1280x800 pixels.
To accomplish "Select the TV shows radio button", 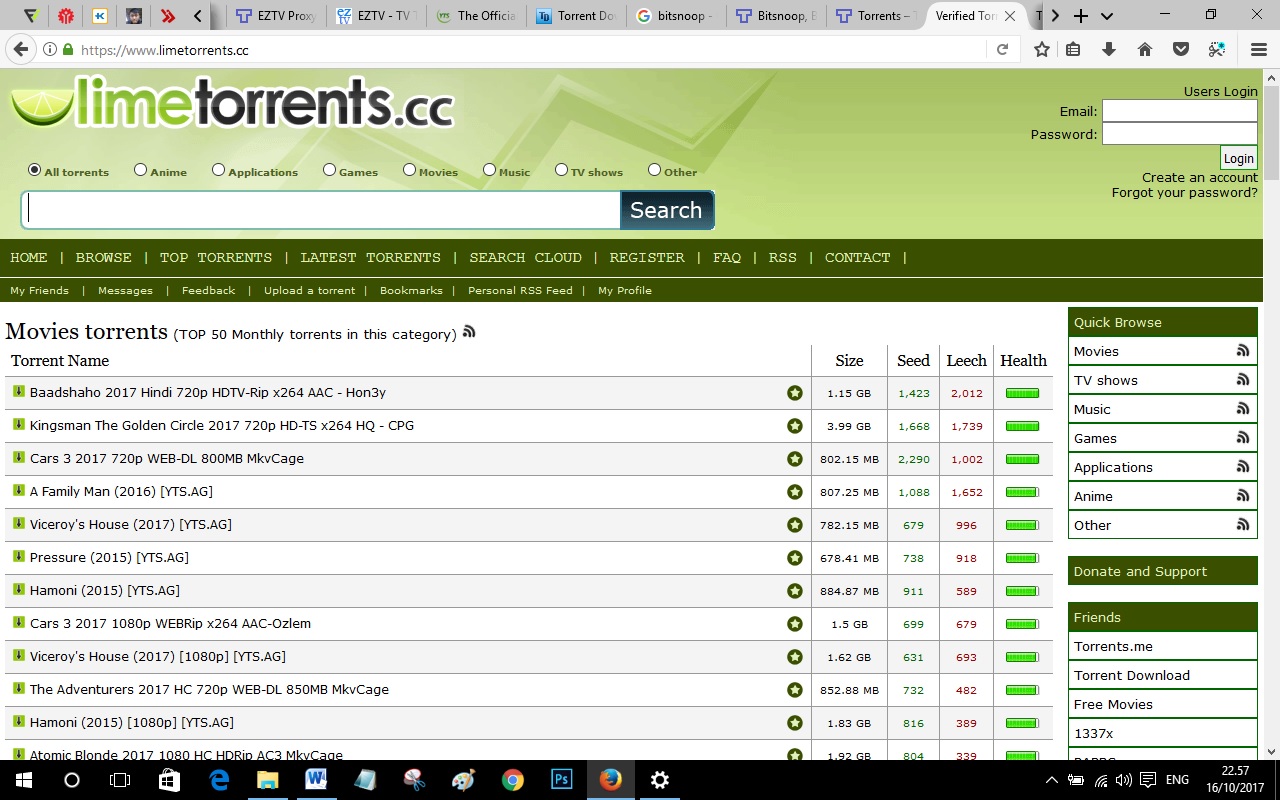I will [x=561, y=170].
